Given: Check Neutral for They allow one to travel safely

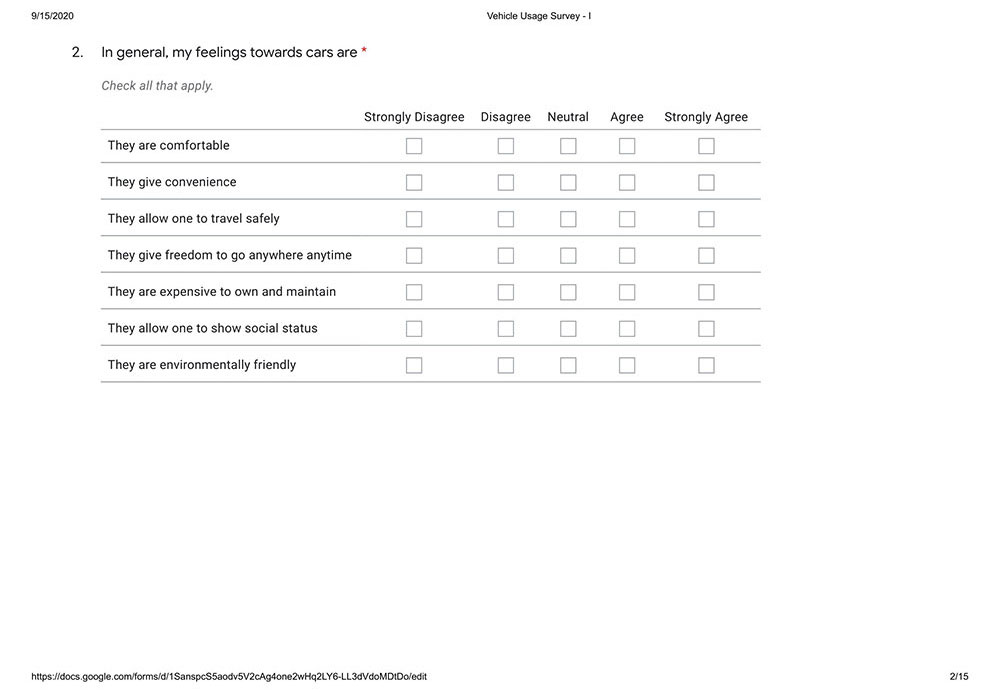Looking at the screenshot, I should point(568,219).
